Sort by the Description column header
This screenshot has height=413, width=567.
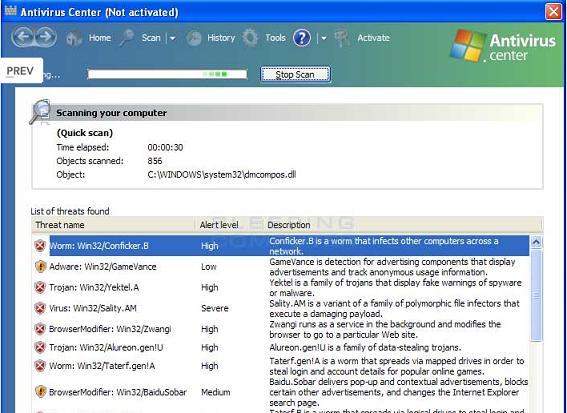click(x=402, y=225)
